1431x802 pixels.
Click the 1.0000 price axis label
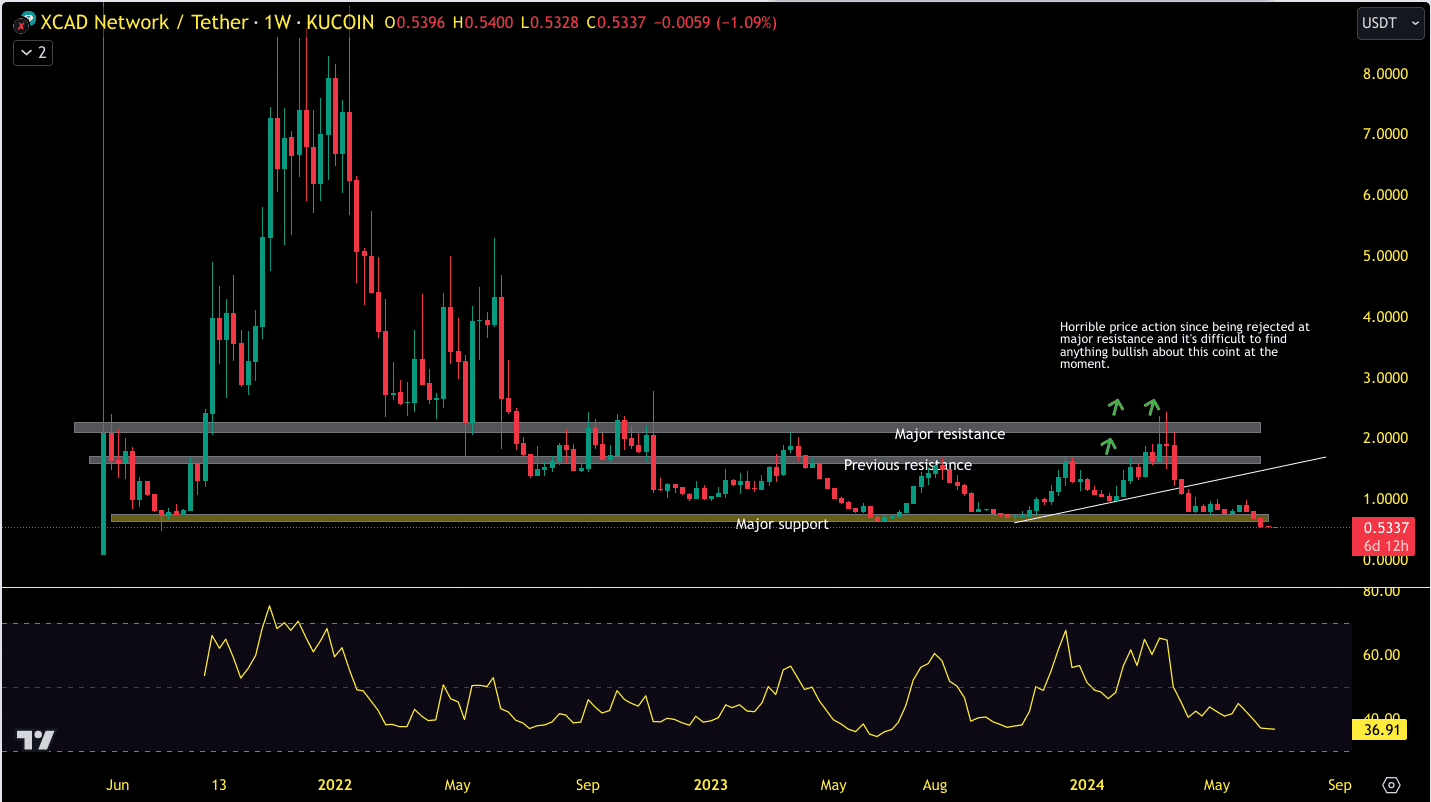pos(1383,499)
